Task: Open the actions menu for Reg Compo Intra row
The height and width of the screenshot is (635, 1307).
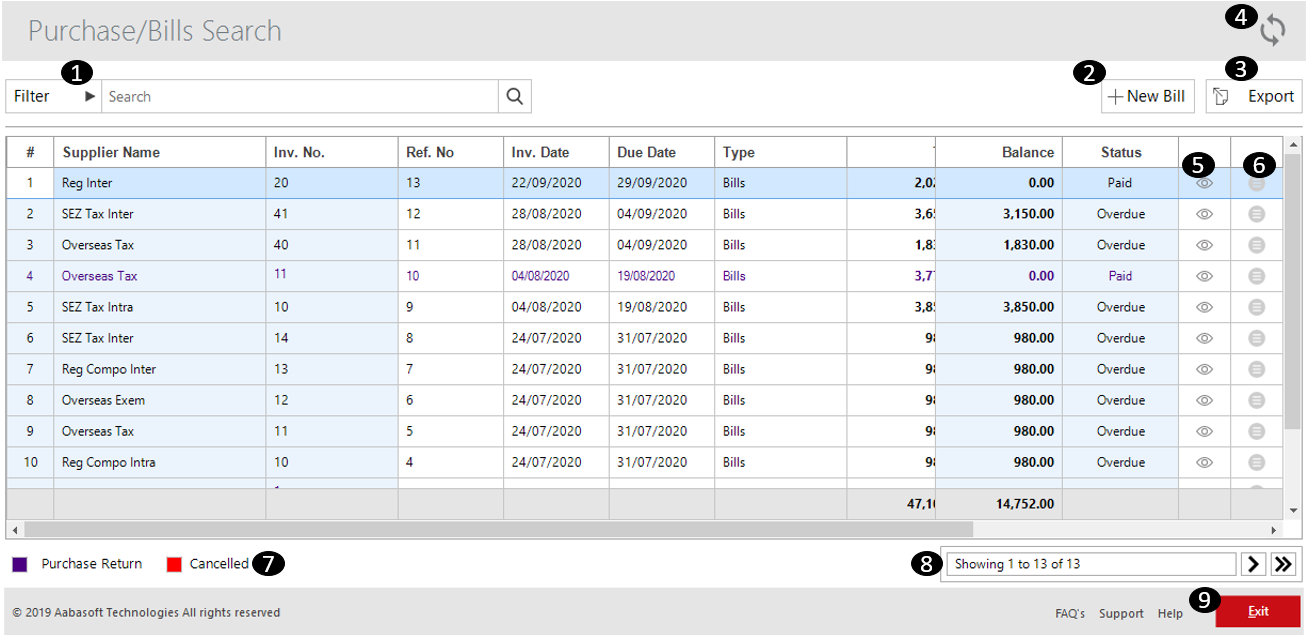Action: click(1255, 462)
